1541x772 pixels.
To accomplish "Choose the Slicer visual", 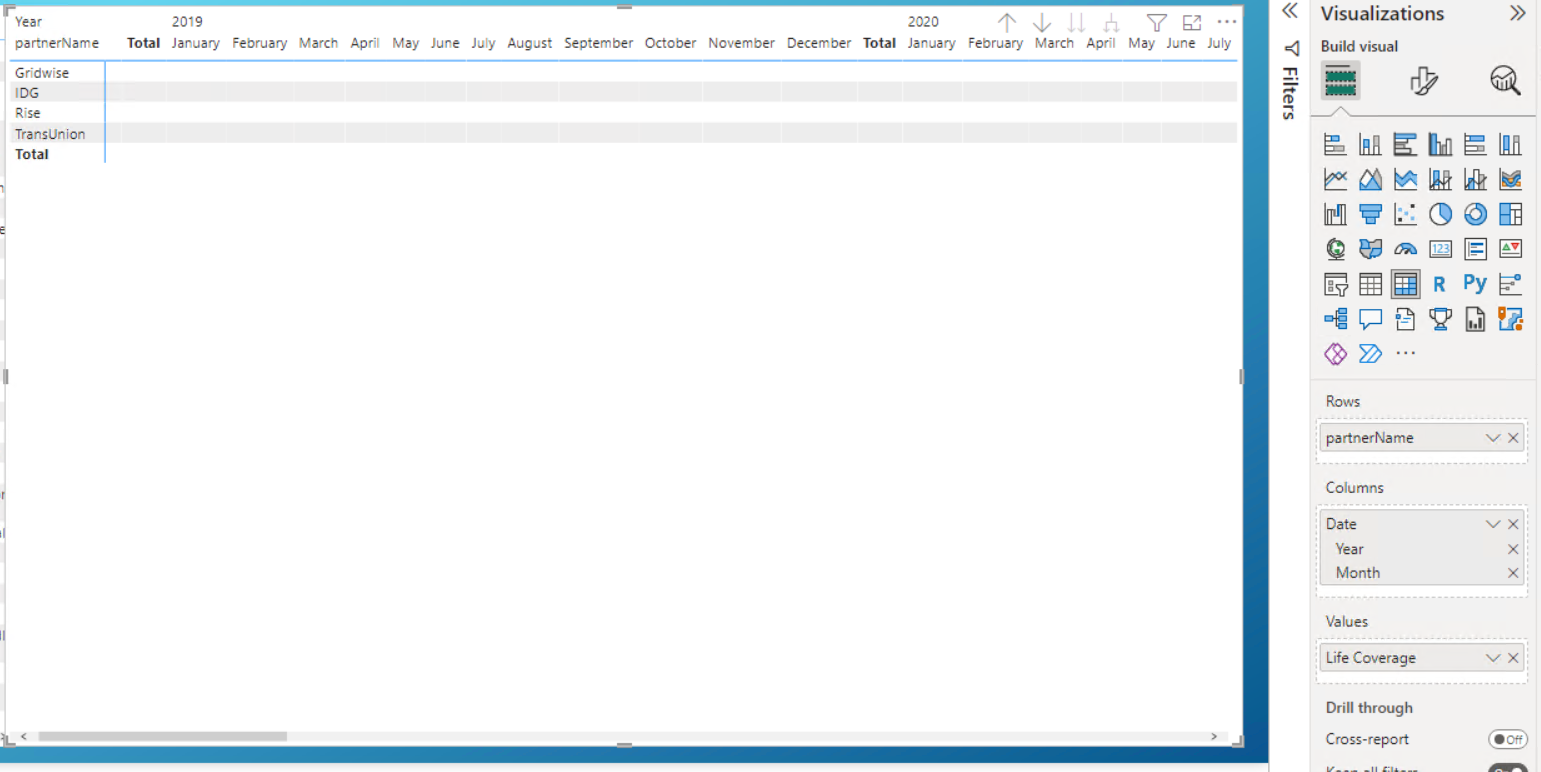I will click(1335, 284).
